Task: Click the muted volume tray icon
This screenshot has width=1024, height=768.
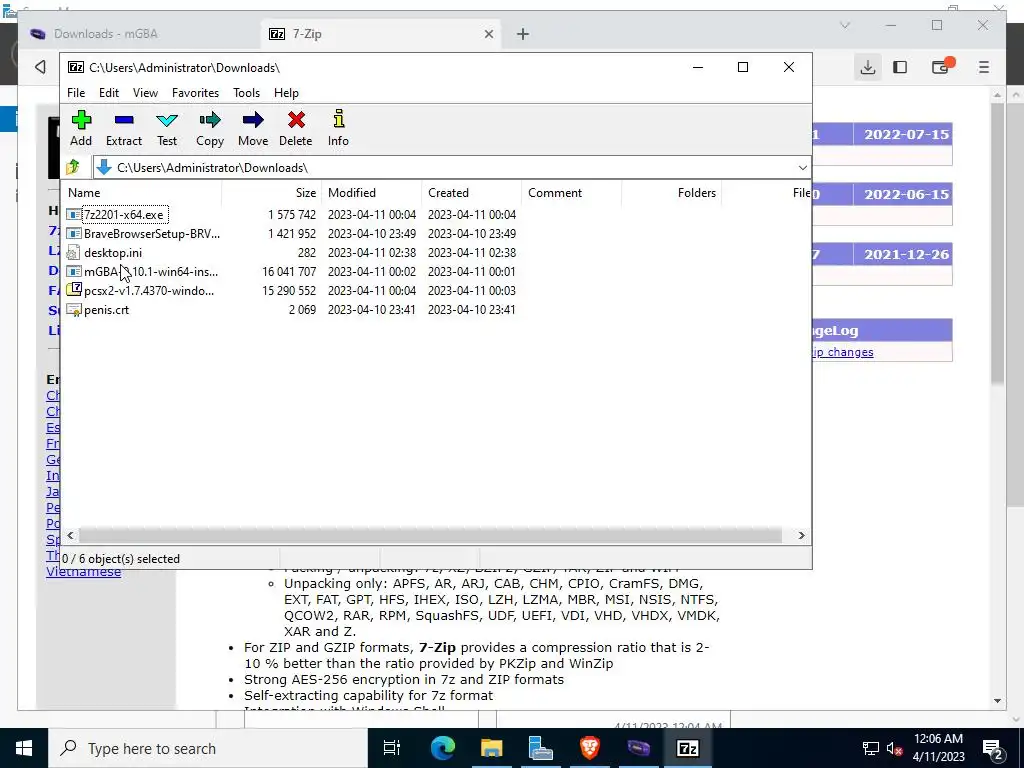Action: [x=895, y=749]
